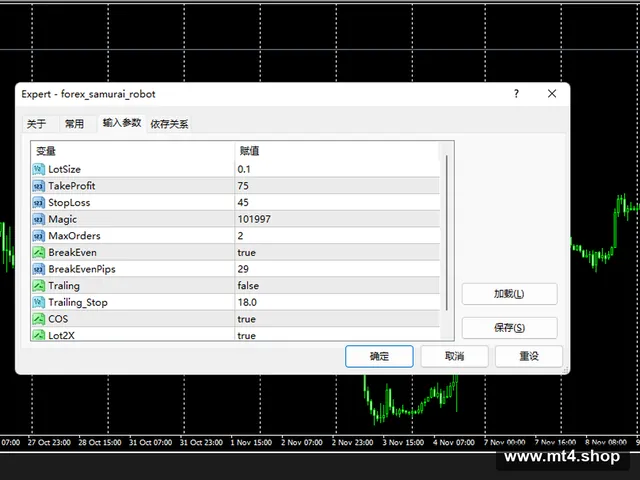Click the Traling boolean icon
The width and height of the screenshot is (640, 480).
38,286
